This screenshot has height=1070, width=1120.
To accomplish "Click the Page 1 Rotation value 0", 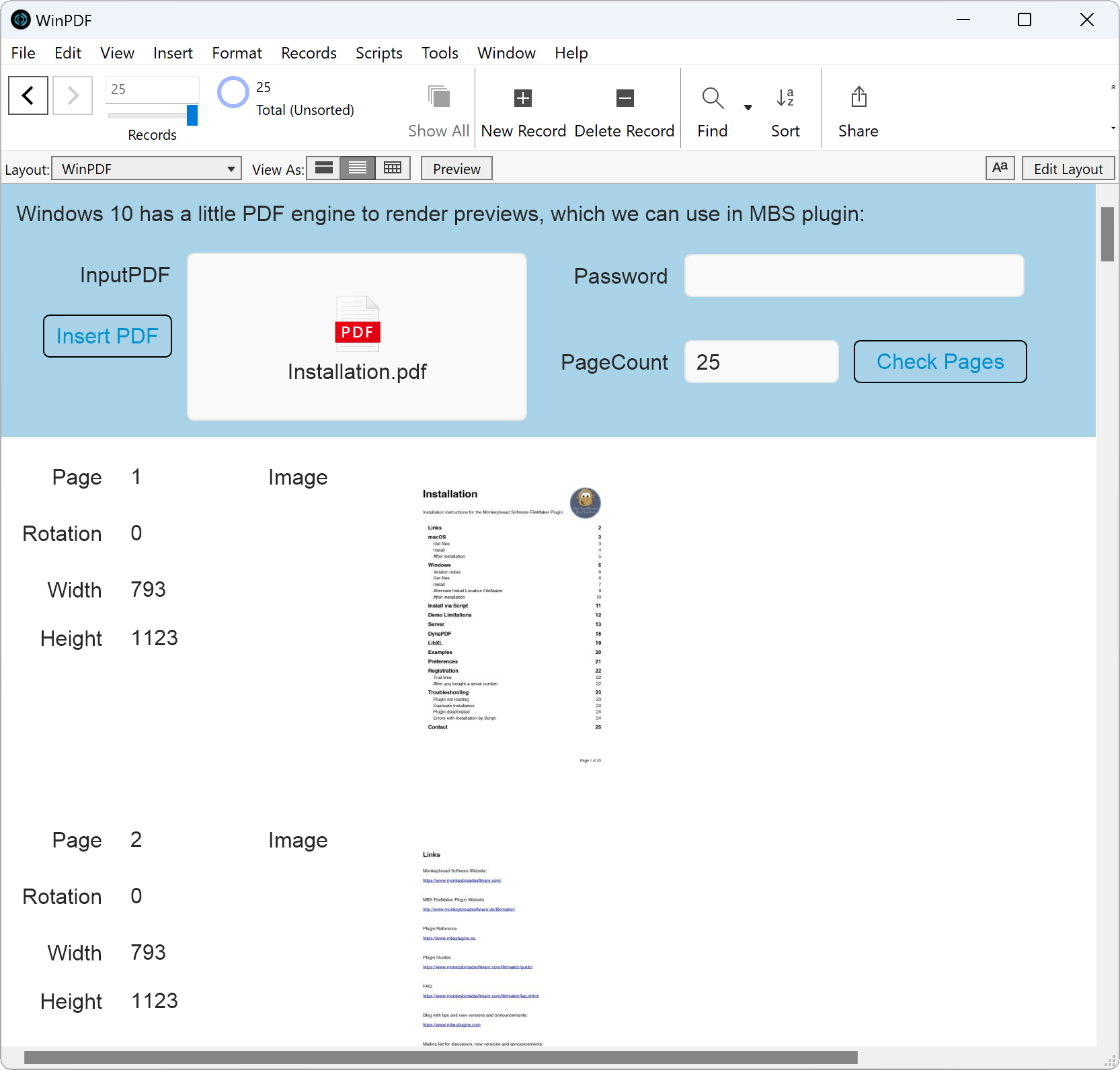I will (136, 533).
